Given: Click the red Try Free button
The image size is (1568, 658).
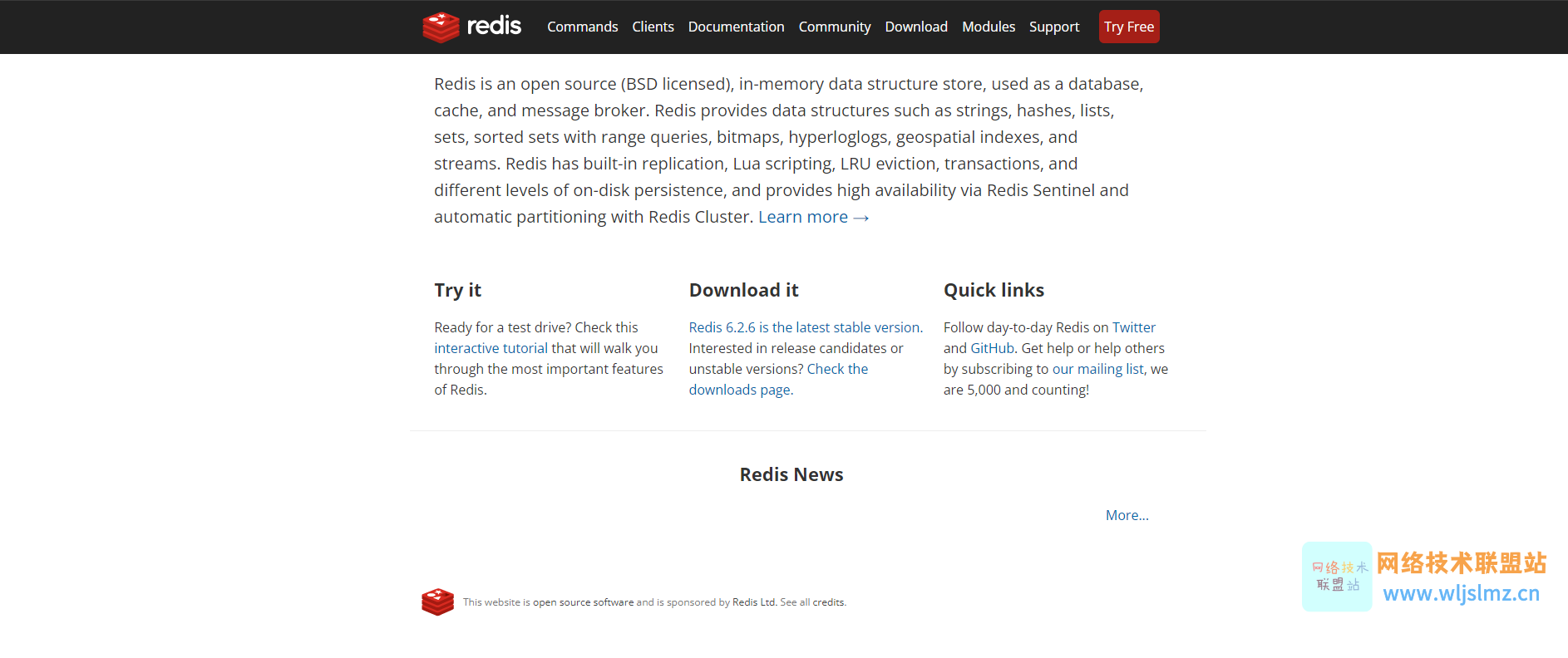Looking at the screenshot, I should coord(1129,27).
